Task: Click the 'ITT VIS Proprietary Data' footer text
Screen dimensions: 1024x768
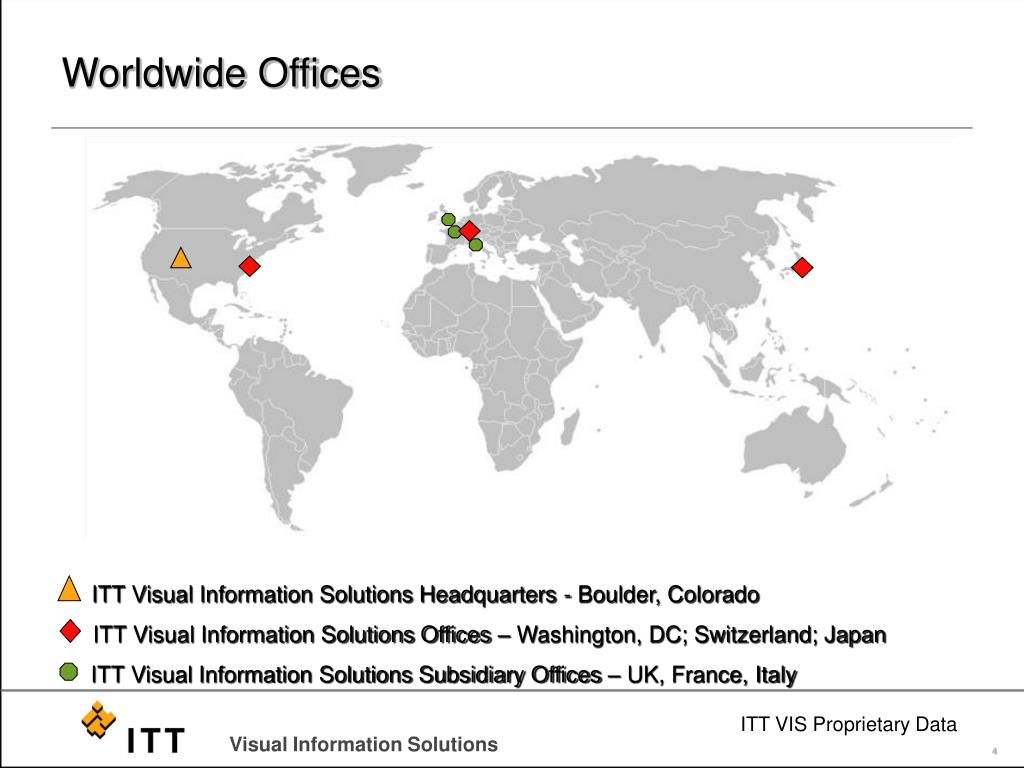Action: click(848, 724)
